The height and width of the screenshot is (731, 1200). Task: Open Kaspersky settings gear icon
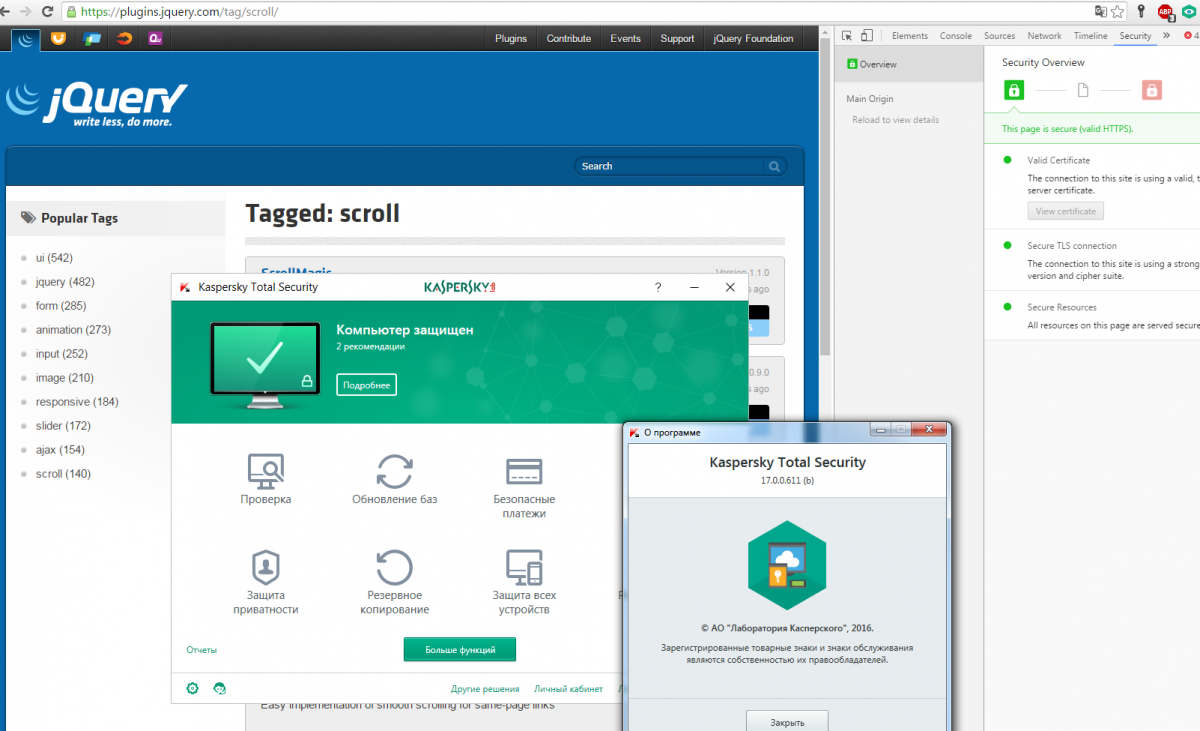click(192, 688)
